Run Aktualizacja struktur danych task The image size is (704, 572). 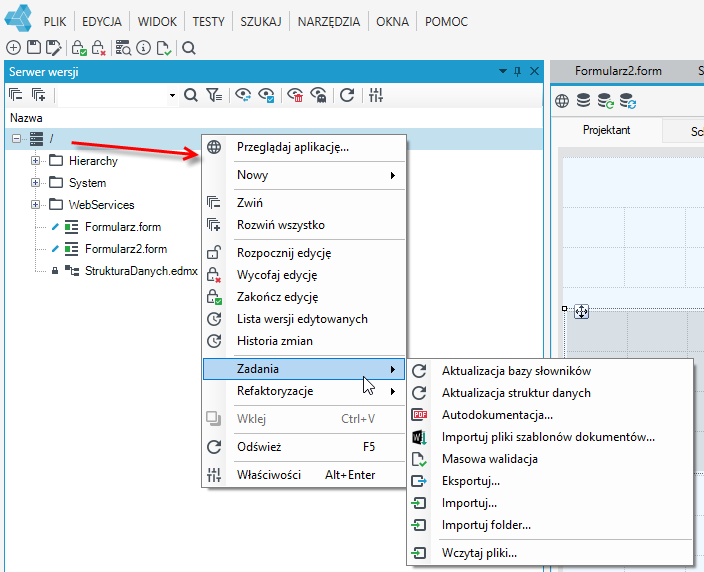pos(550,393)
